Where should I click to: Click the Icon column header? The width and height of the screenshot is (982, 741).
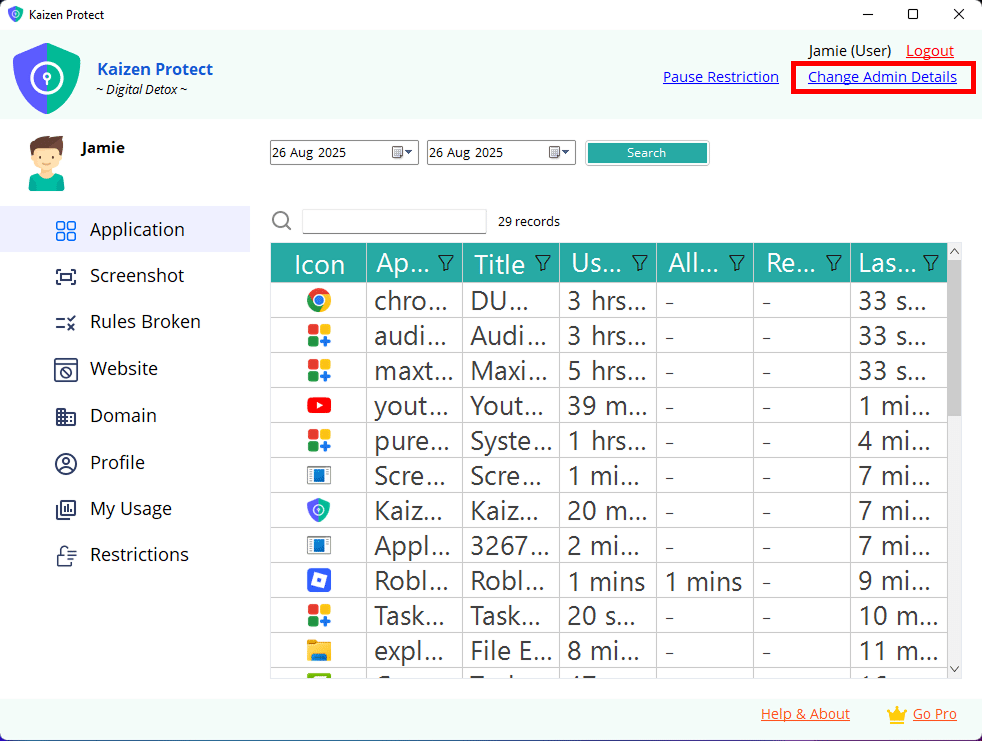coord(319,263)
